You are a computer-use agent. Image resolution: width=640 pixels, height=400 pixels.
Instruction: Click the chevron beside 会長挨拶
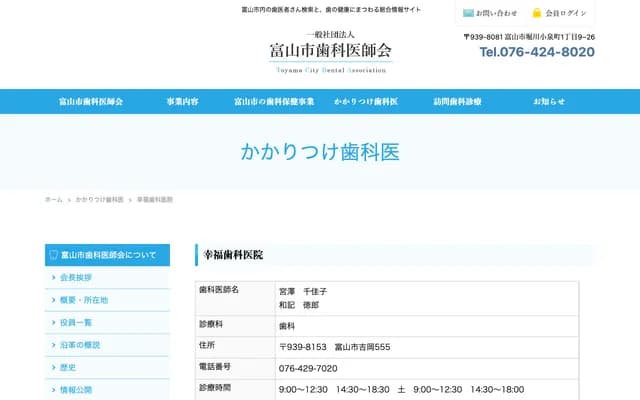[x=53, y=277]
